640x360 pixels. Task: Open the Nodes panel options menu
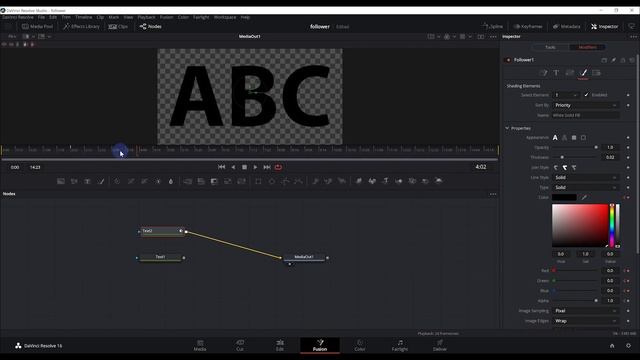493,194
